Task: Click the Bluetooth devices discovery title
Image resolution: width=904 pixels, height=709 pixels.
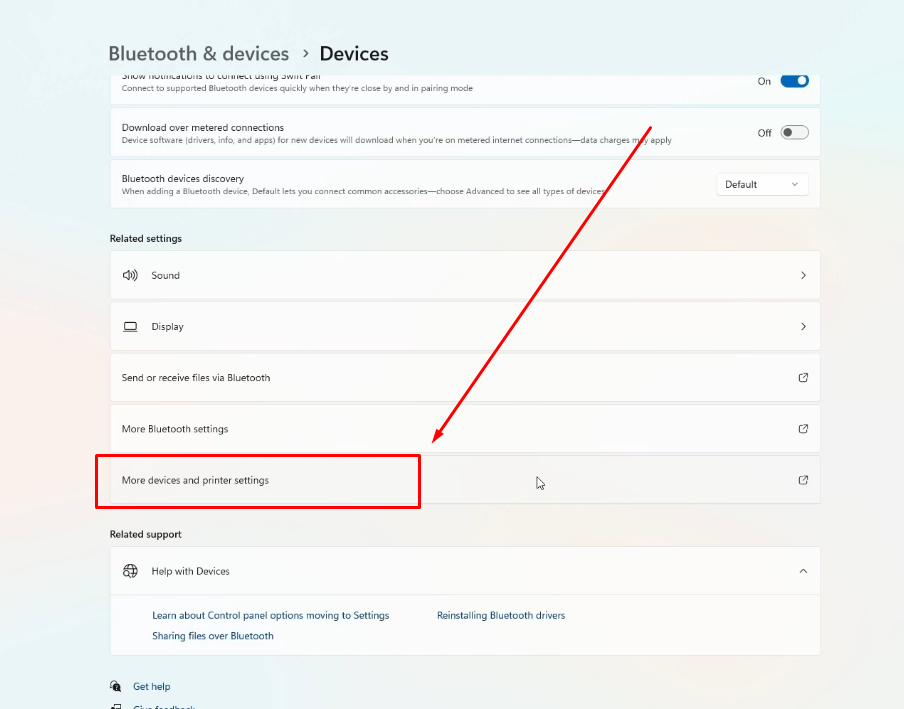Action: [x=183, y=179]
